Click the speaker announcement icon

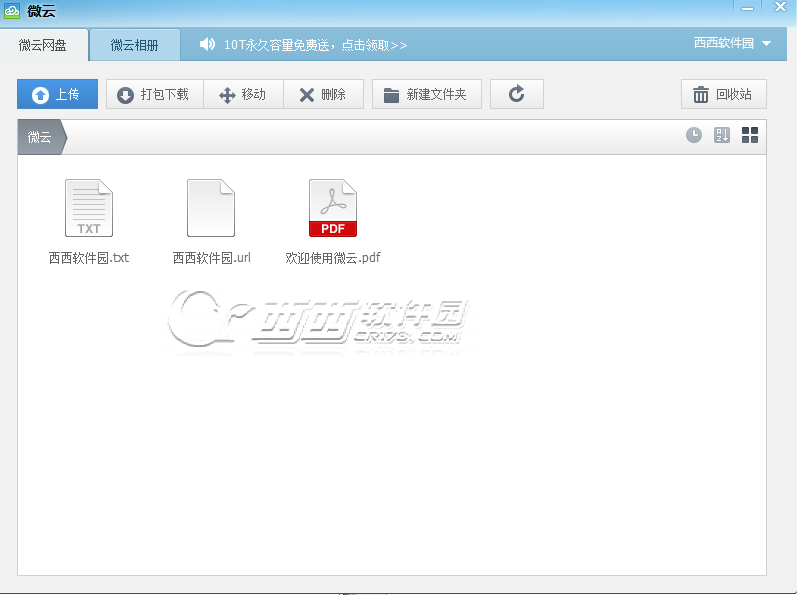(207, 45)
